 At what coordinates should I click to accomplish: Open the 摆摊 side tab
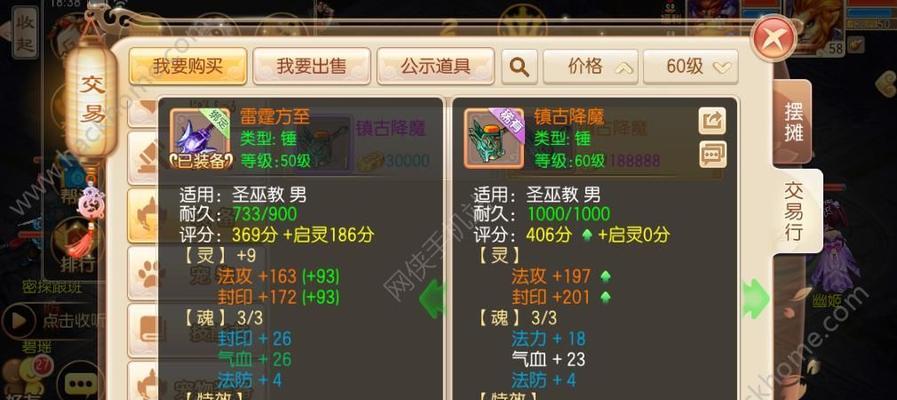[x=792, y=122]
